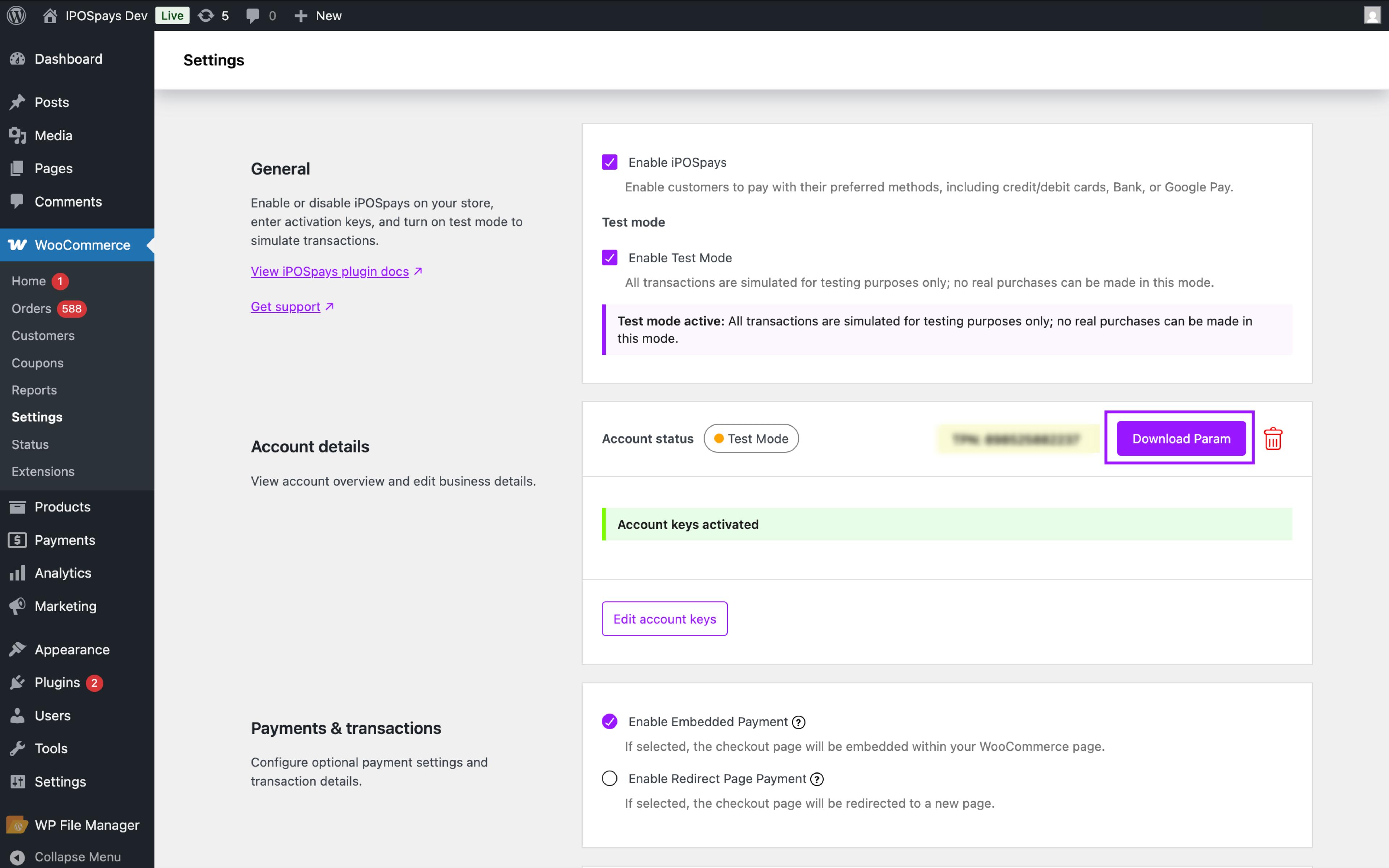
Task: Go to WooCommerce Extensions submenu
Action: pyautogui.click(x=43, y=471)
